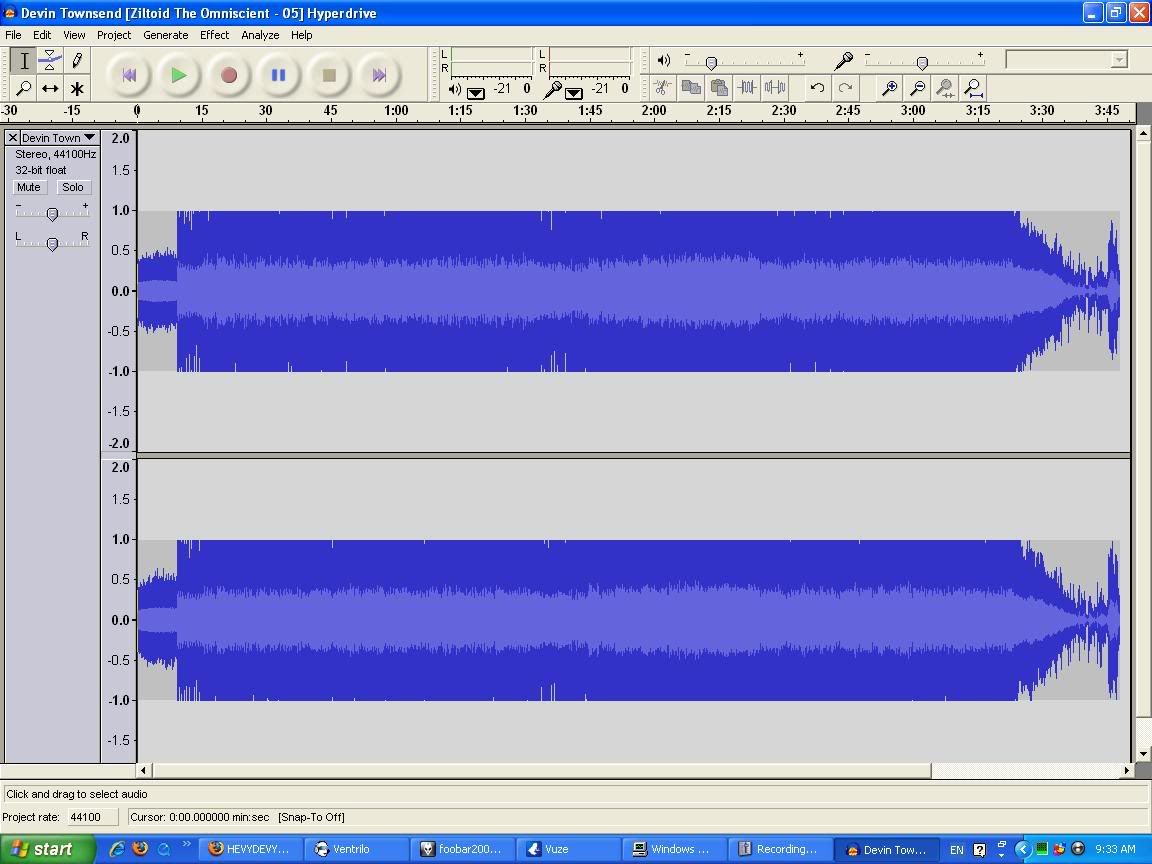Click the horizontal scrollbar thumb
The image size is (1152, 864).
tap(541, 770)
